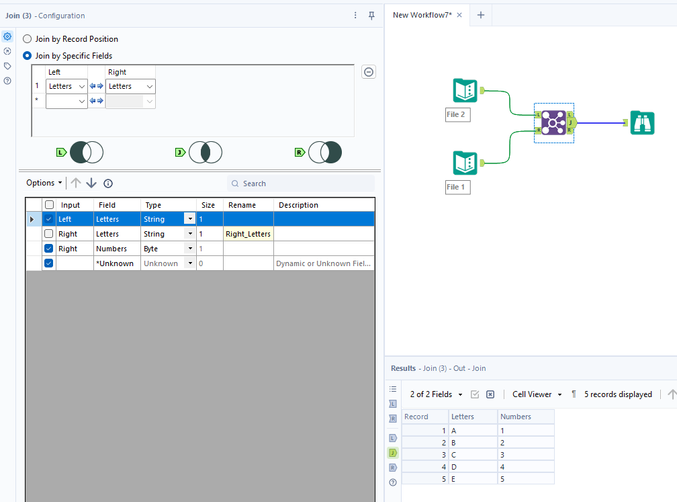Check the Right Letters field checkbox

[x=49, y=234]
